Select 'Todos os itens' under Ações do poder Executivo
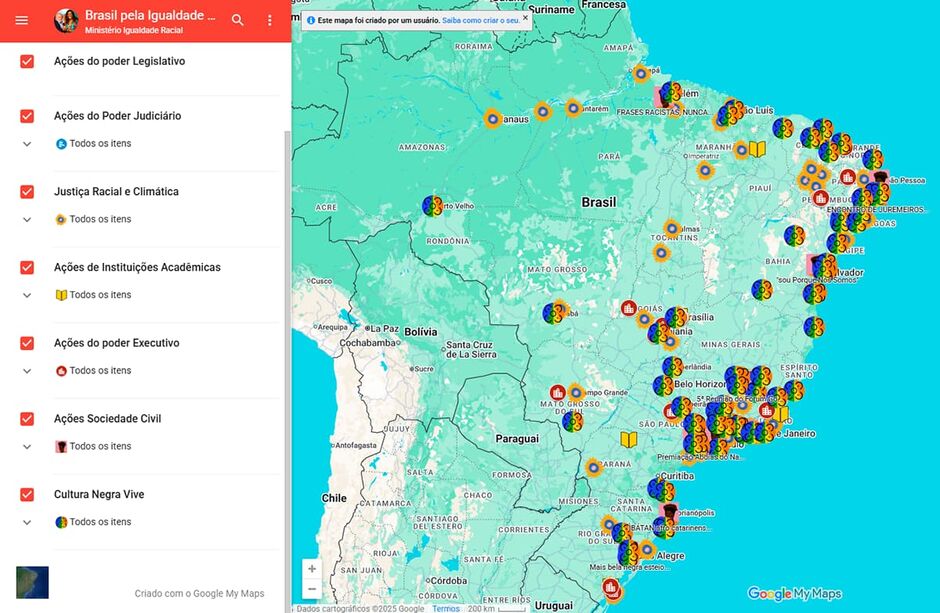The height and width of the screenshot is (613, 940). click(x=100, y=371)
